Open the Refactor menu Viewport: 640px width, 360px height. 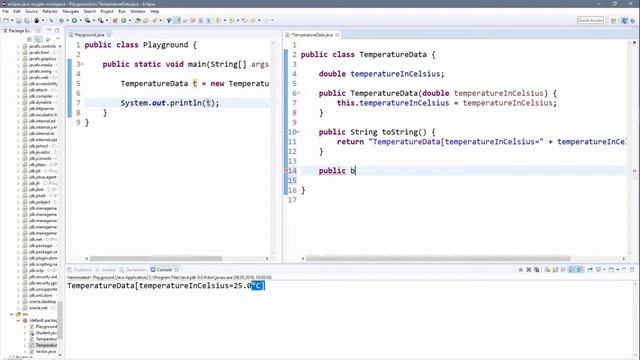50,11
